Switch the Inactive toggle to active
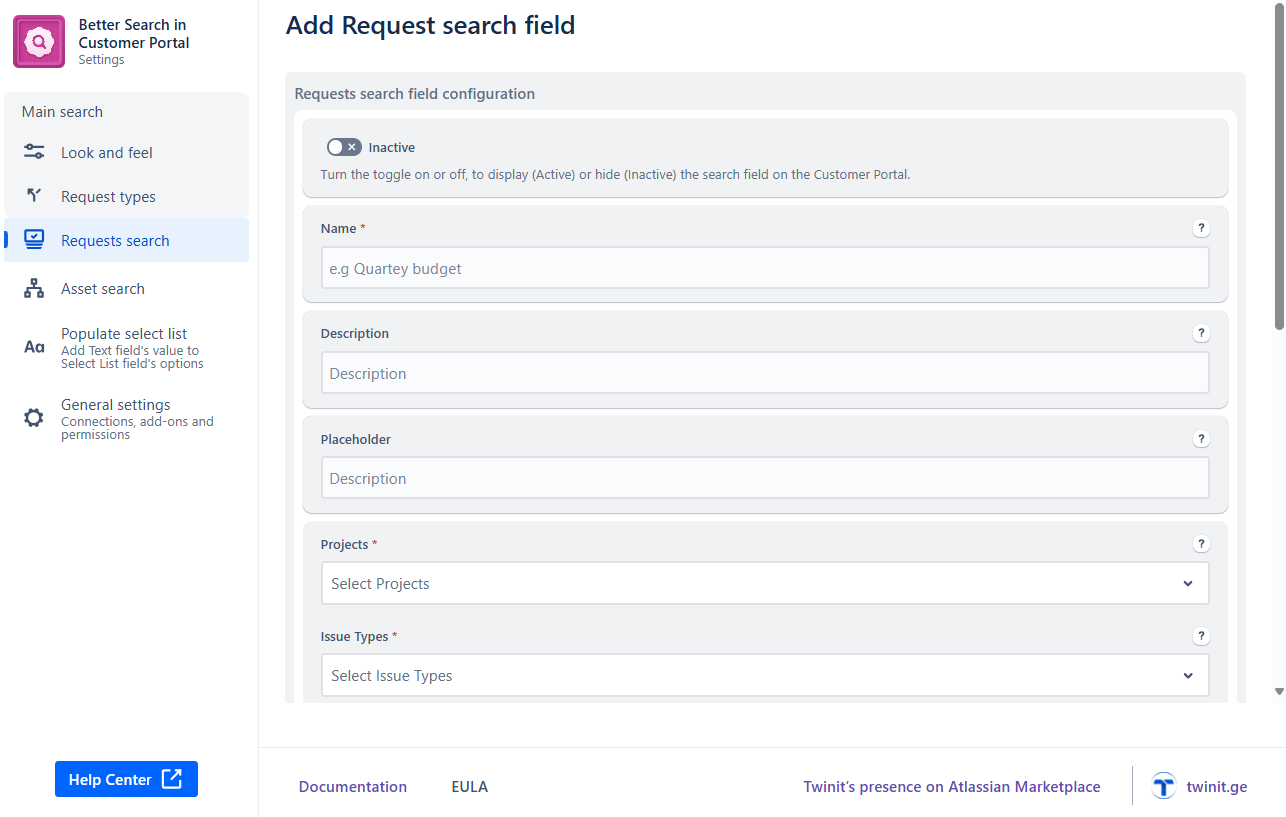Viewport: 1286px width, 817px height. click(344, 147)
